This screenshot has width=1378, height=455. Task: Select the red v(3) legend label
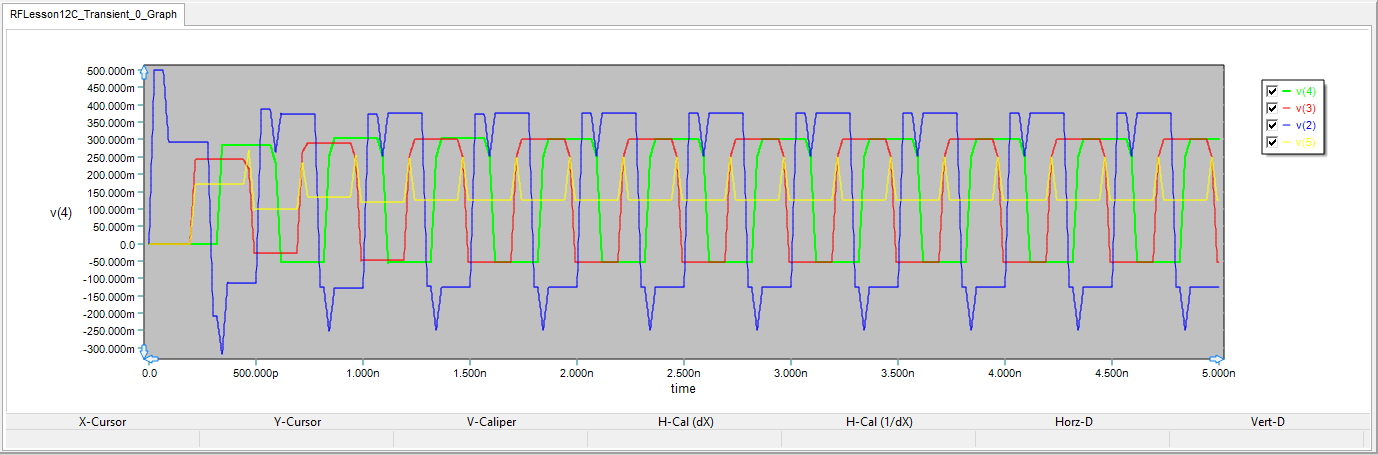pos(1305,108)
